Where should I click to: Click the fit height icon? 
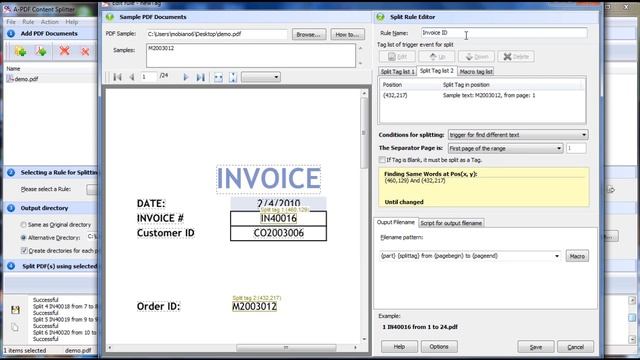pos(233,77)
